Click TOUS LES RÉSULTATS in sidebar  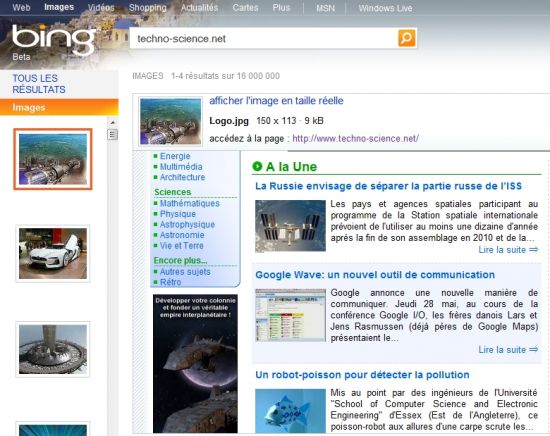pos(39,84)
